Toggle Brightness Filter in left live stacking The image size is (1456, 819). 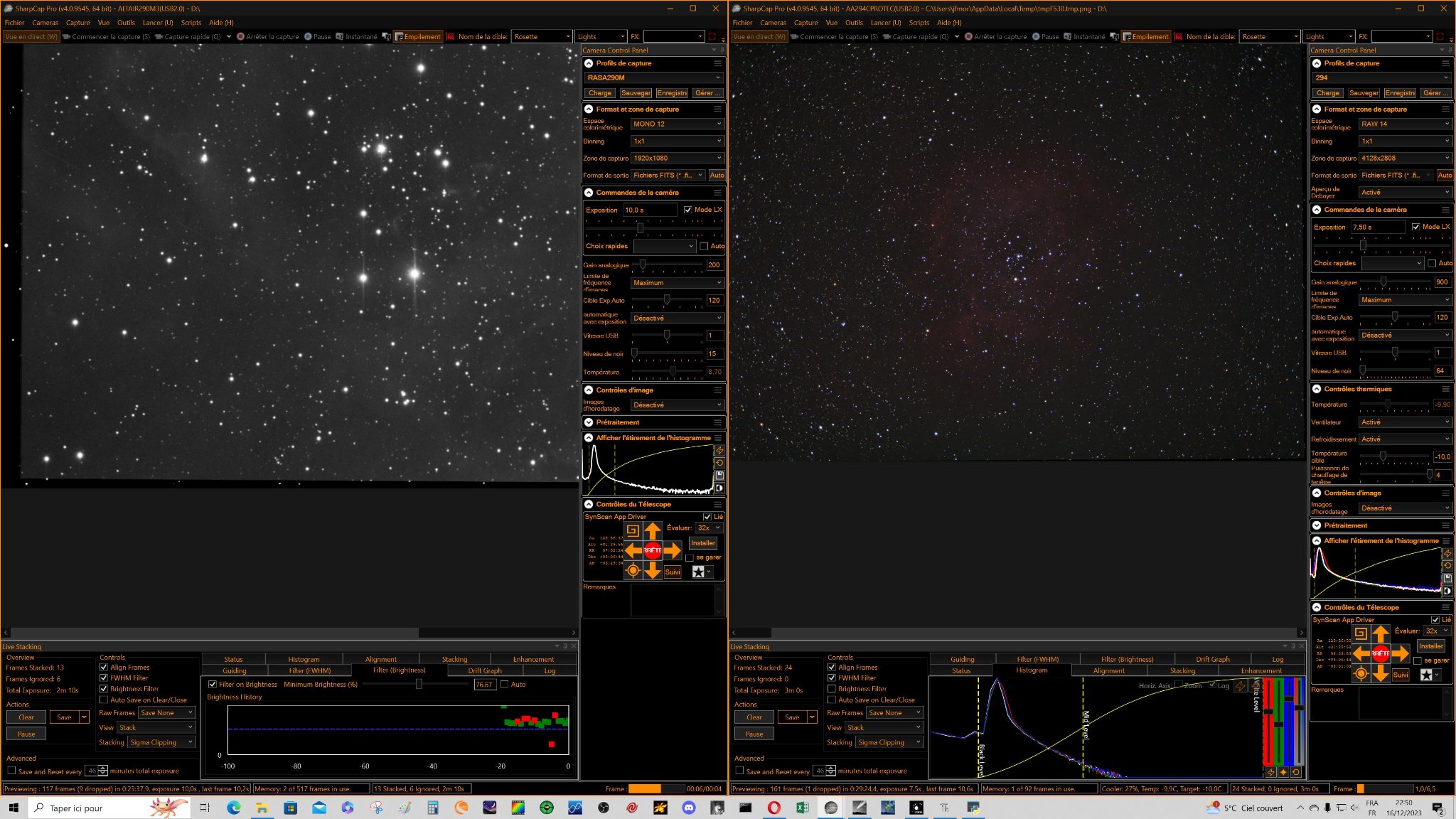point(104,689)
